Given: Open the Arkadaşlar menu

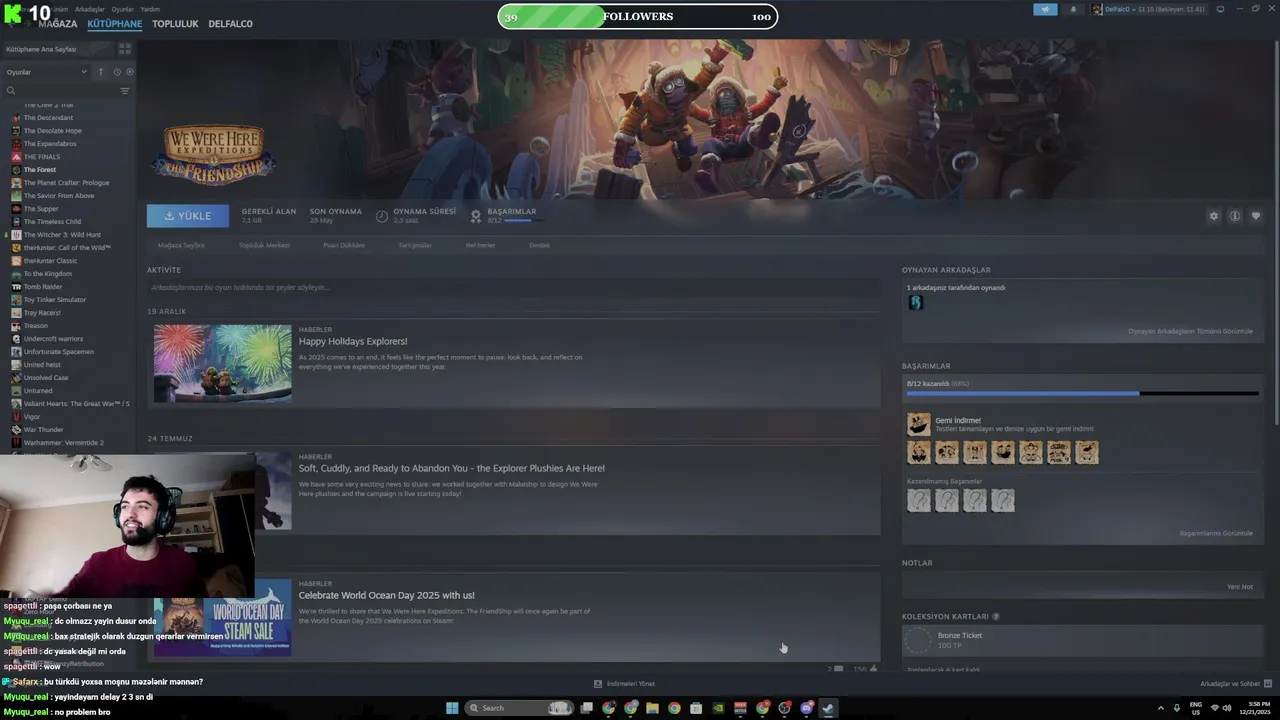Looking at the screenshot, I should point(90,9).
